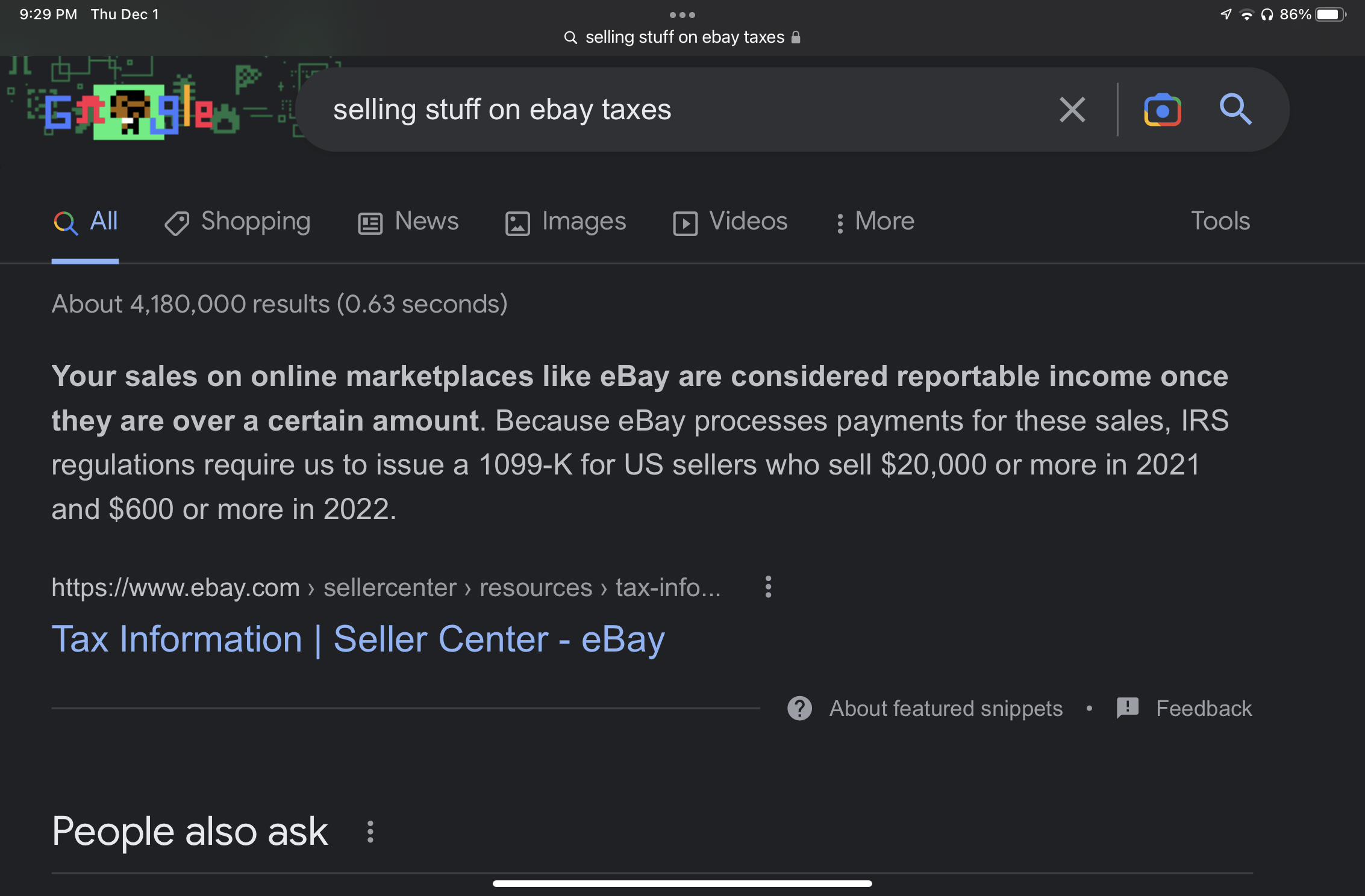The width and height of the screenshot is (1365, 896).
Task: Clear the search box with the X icon
Action: (1072, 110)
